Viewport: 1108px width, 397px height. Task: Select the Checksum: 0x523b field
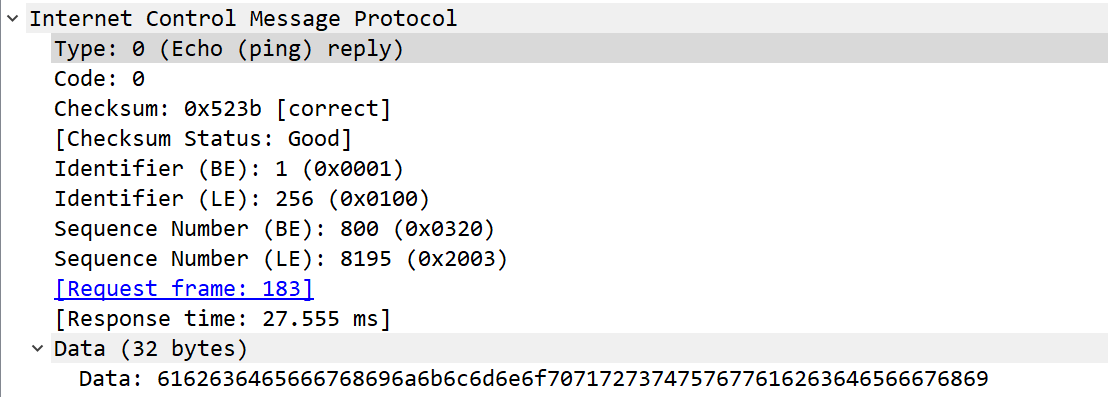tap(579, 109)
